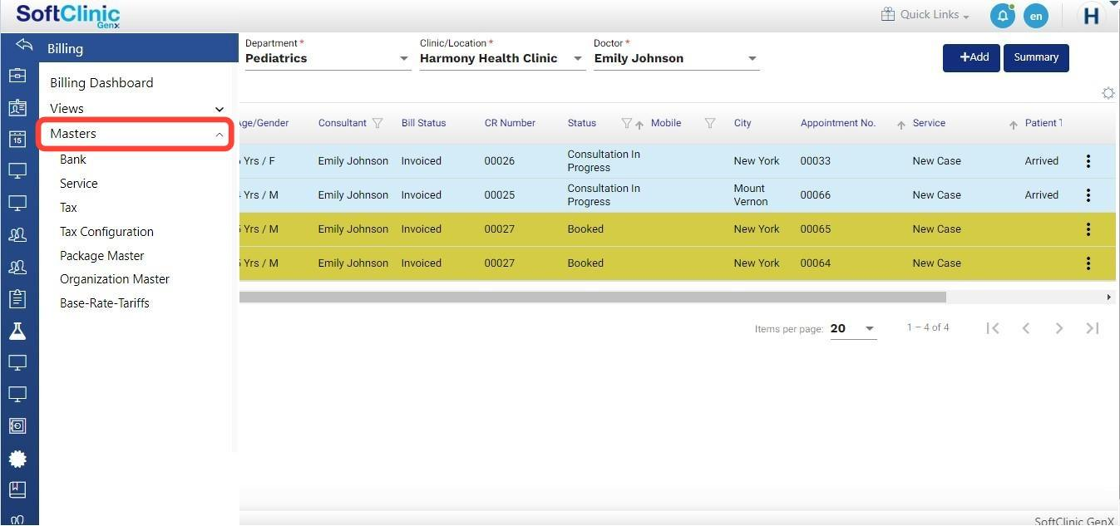The height and width of the screenshot is (526, 1120).
Task: Click the back arrow above the sidebar
Action: [24, 46]
